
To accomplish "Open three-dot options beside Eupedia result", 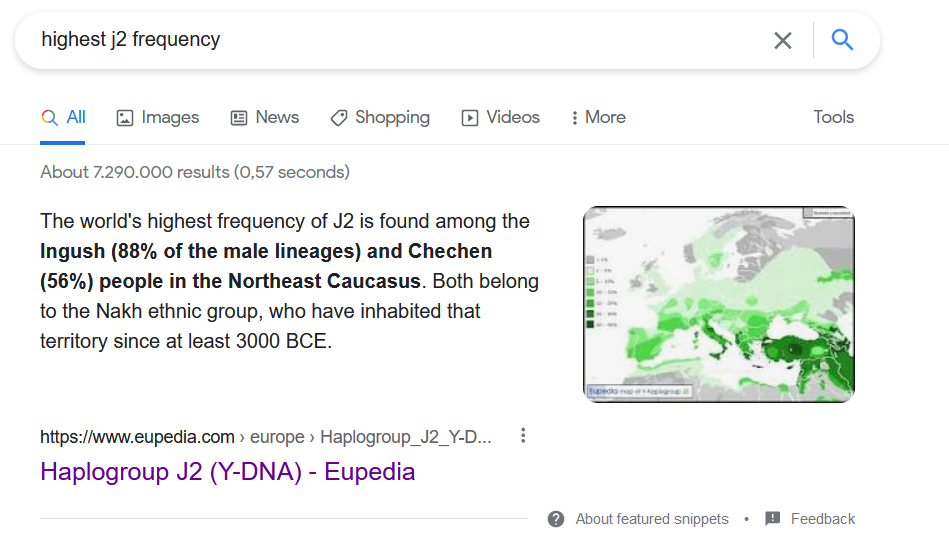I will click(522, 436).
